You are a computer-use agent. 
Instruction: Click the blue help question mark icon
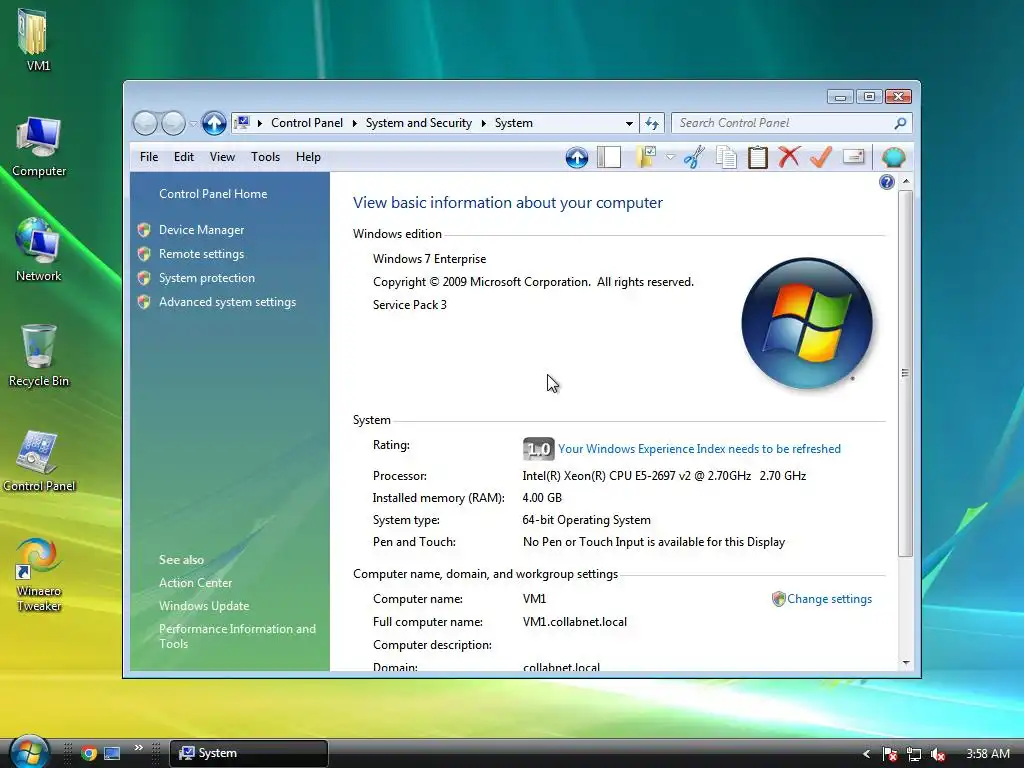point(886,182)
